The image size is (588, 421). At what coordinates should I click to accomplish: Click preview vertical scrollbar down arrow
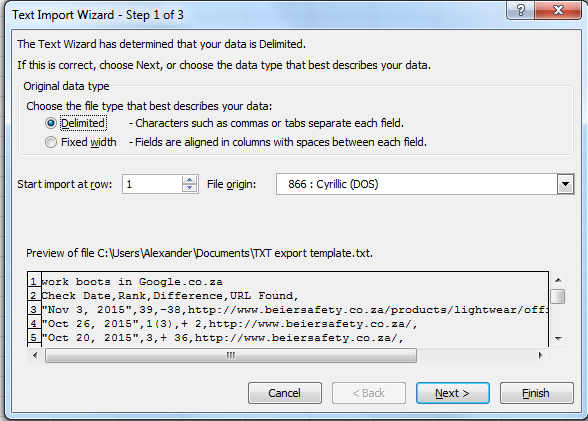coord(558,338)
